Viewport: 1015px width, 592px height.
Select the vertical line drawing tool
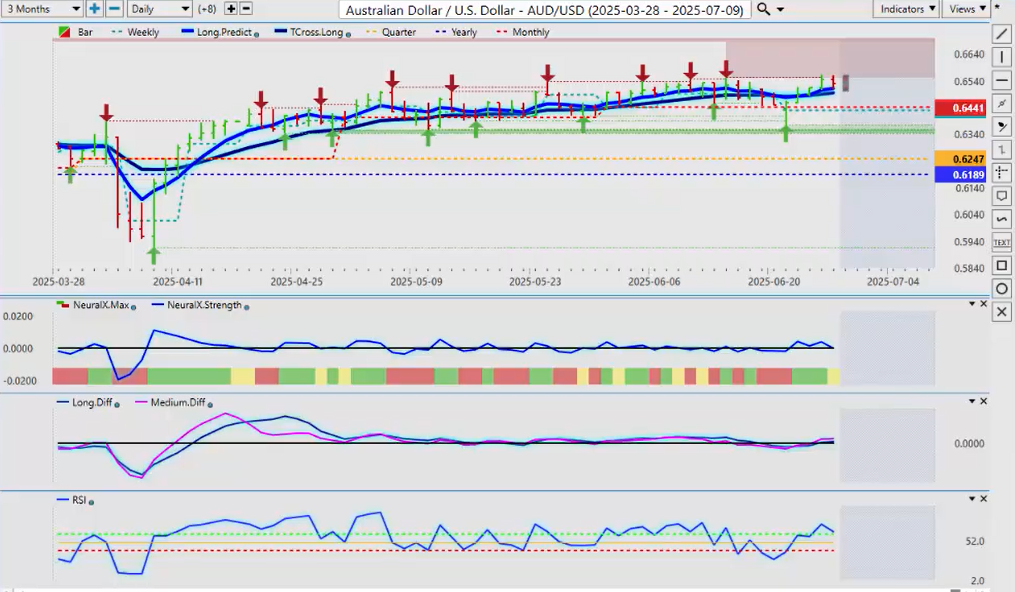(x=1003, y=57)
